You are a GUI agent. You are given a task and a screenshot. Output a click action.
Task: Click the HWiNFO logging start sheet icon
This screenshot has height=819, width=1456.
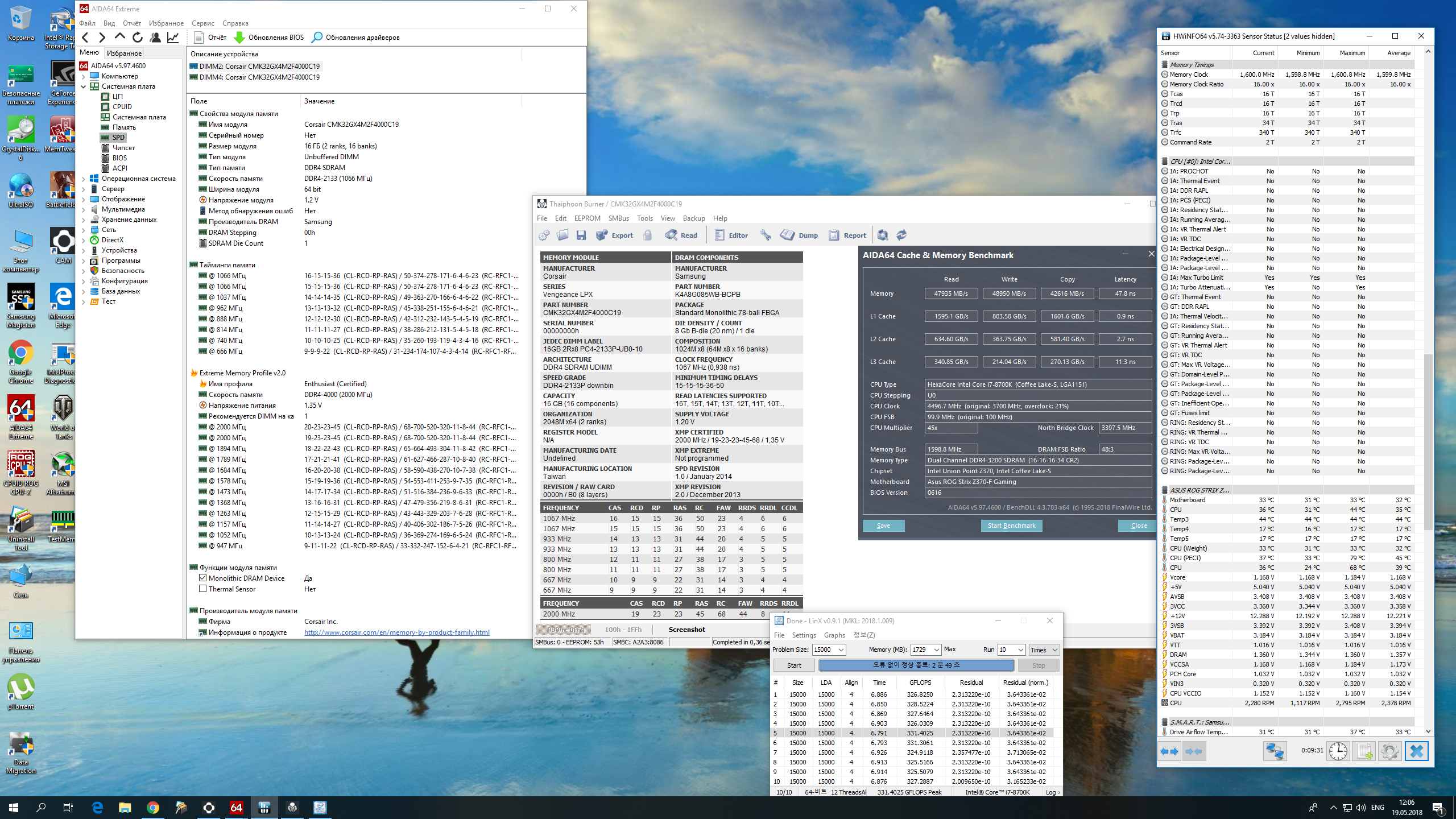tap(1364, 751)
